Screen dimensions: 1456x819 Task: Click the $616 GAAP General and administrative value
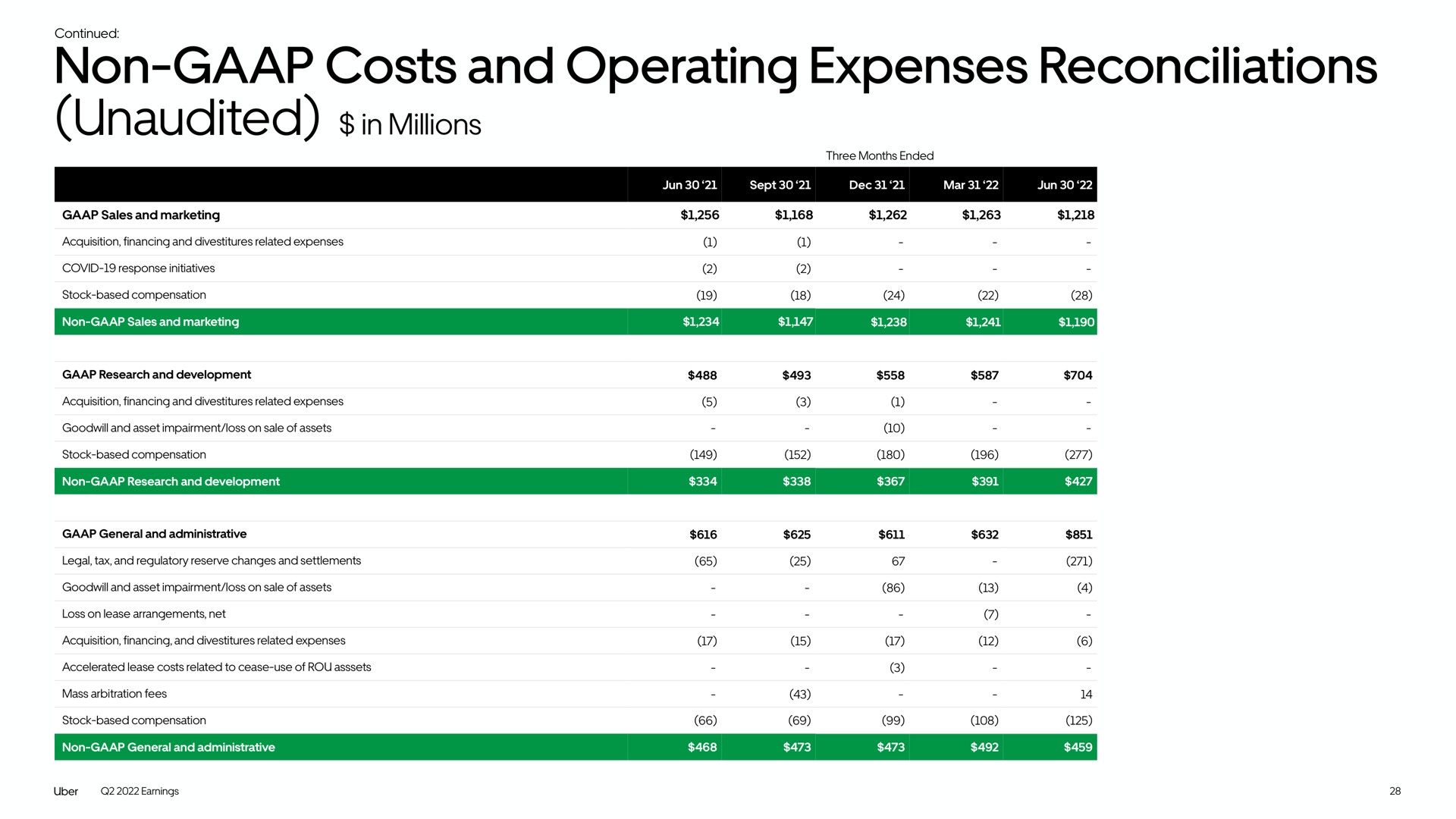(703, 535)
